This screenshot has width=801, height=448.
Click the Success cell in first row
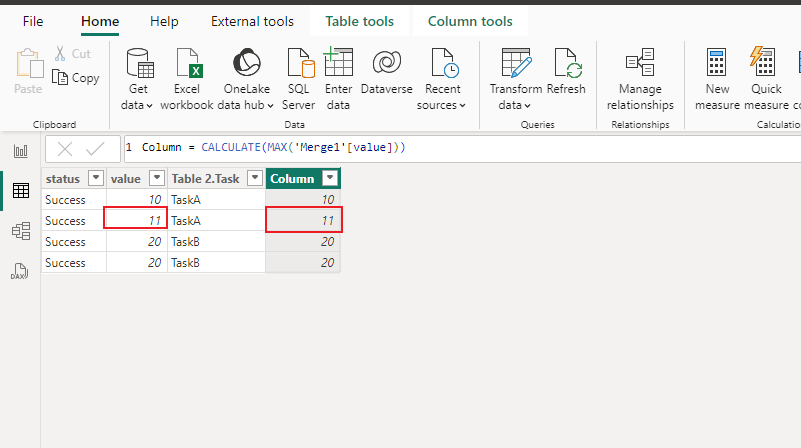(x=74, y=200)
